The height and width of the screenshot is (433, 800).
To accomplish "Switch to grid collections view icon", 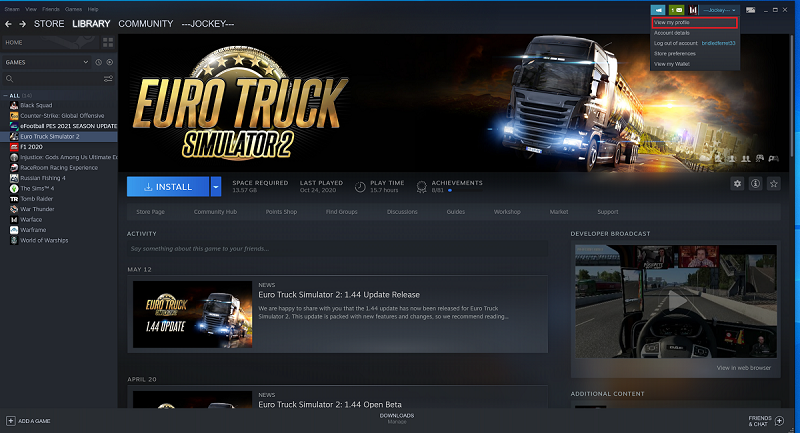I will click(x=107, y=43).
